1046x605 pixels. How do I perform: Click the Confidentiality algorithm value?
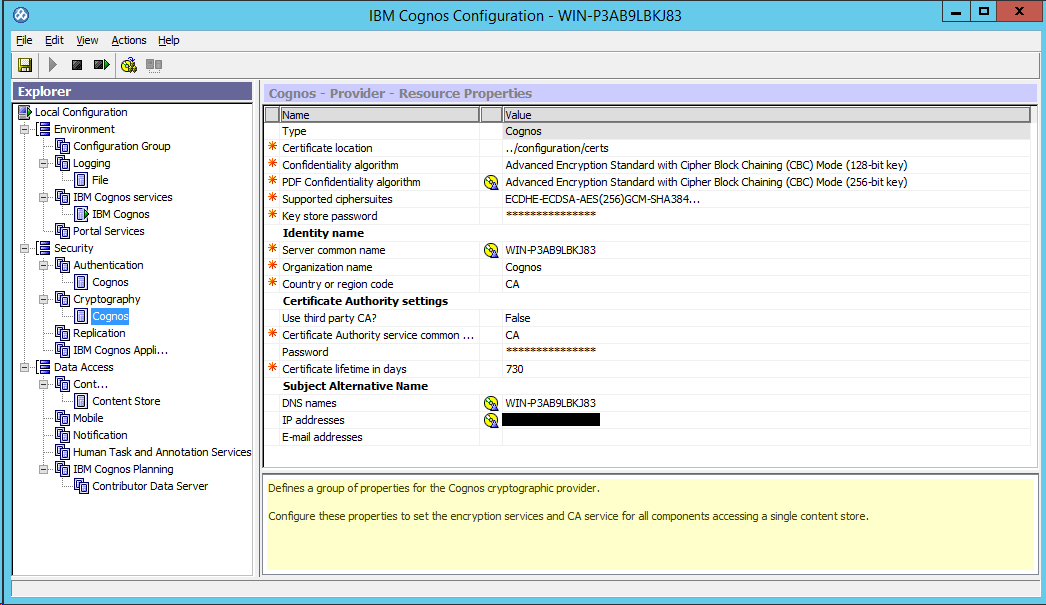point(766,165)
